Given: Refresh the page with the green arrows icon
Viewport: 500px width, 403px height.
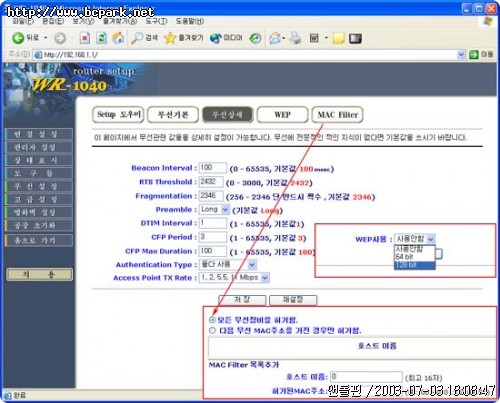Looking at the screenshot, I should tap(101, 38).
